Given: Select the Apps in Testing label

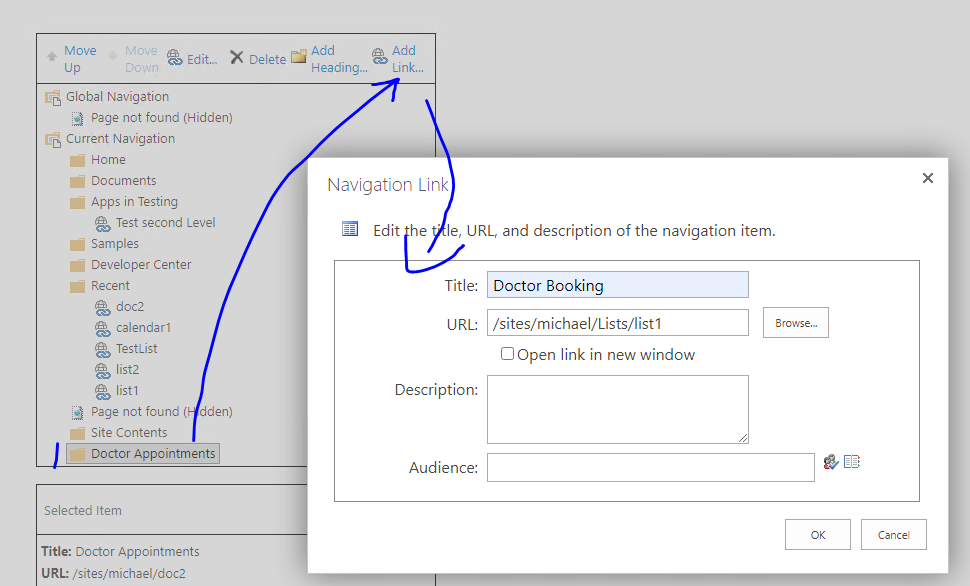Looking at the screenshot, I should pyautogui.click(x=134, y=202).
